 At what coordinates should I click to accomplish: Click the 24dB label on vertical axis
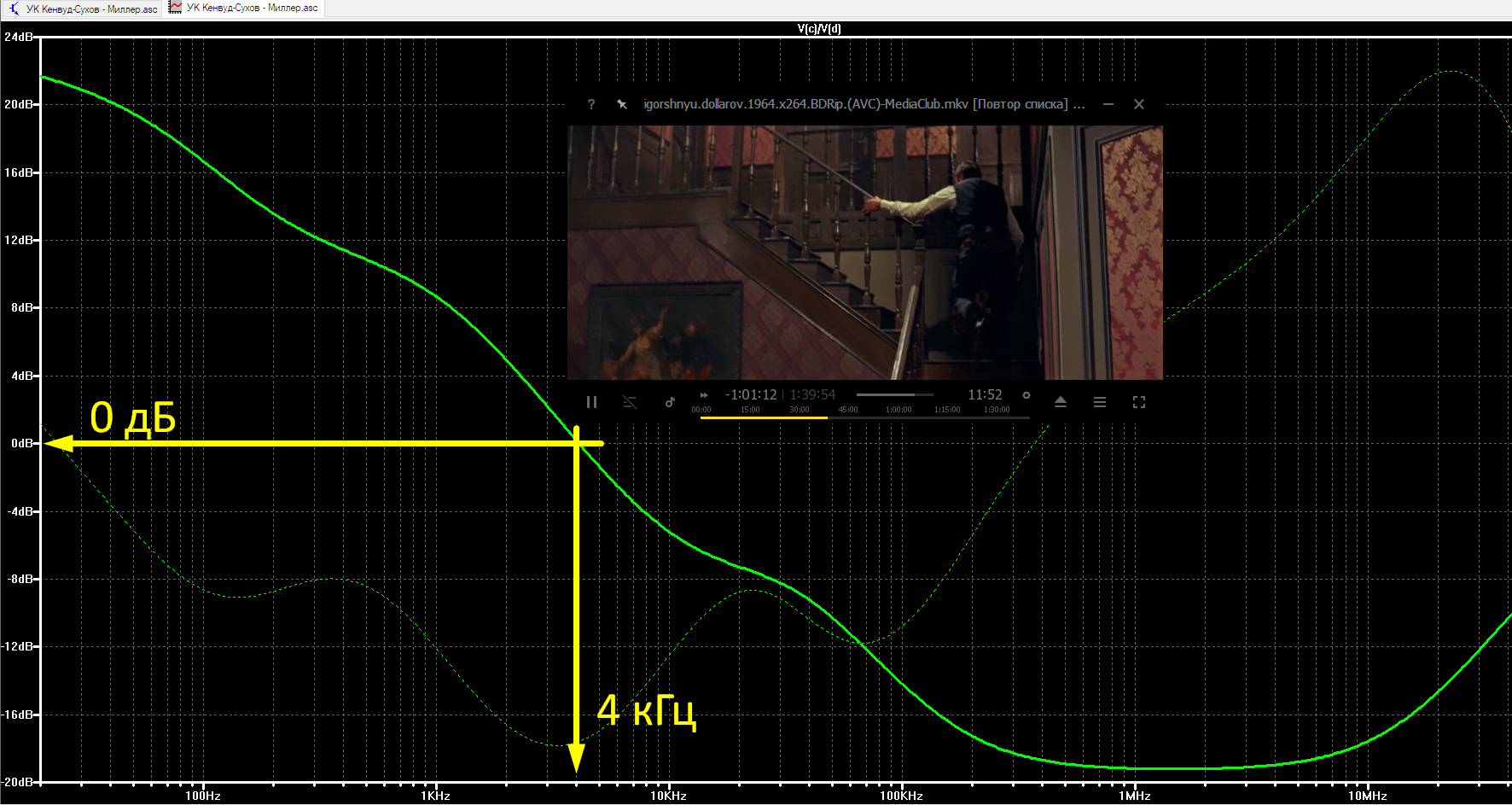[x=18, y=37]
